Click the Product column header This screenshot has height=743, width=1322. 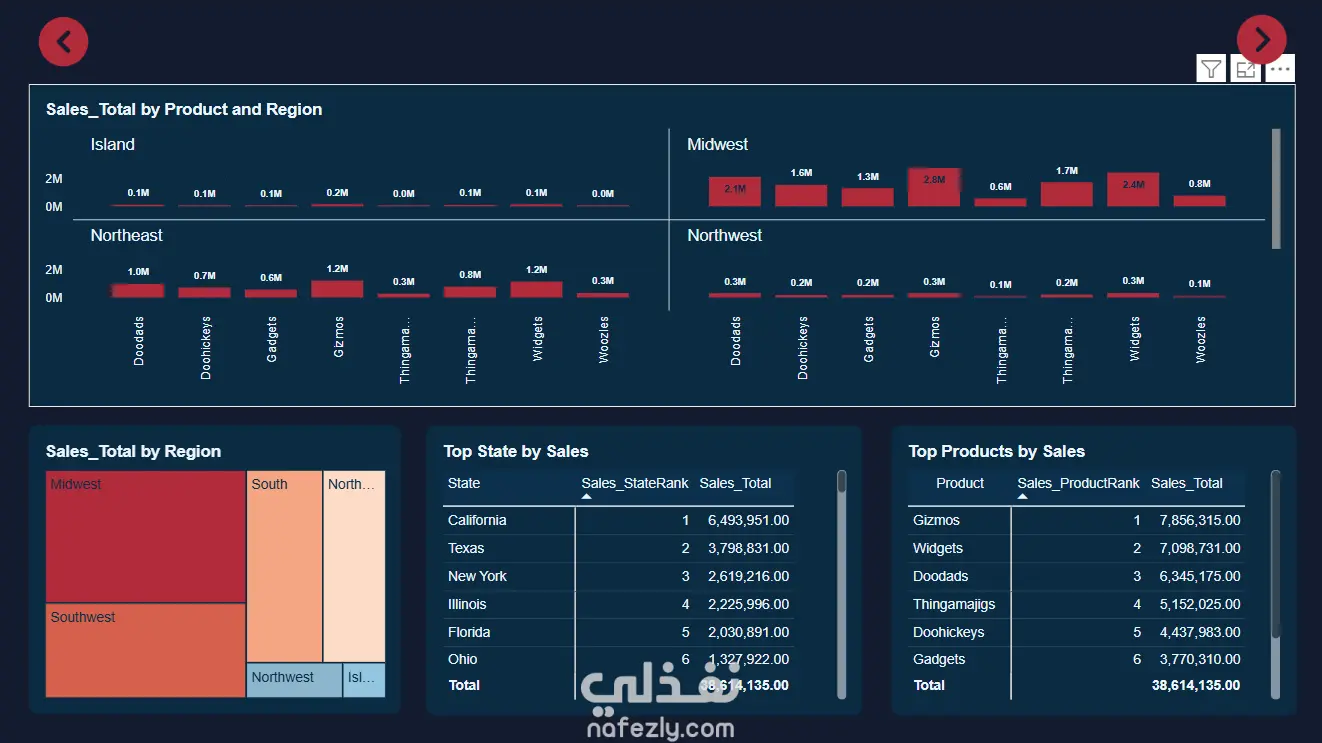point(960,483)
